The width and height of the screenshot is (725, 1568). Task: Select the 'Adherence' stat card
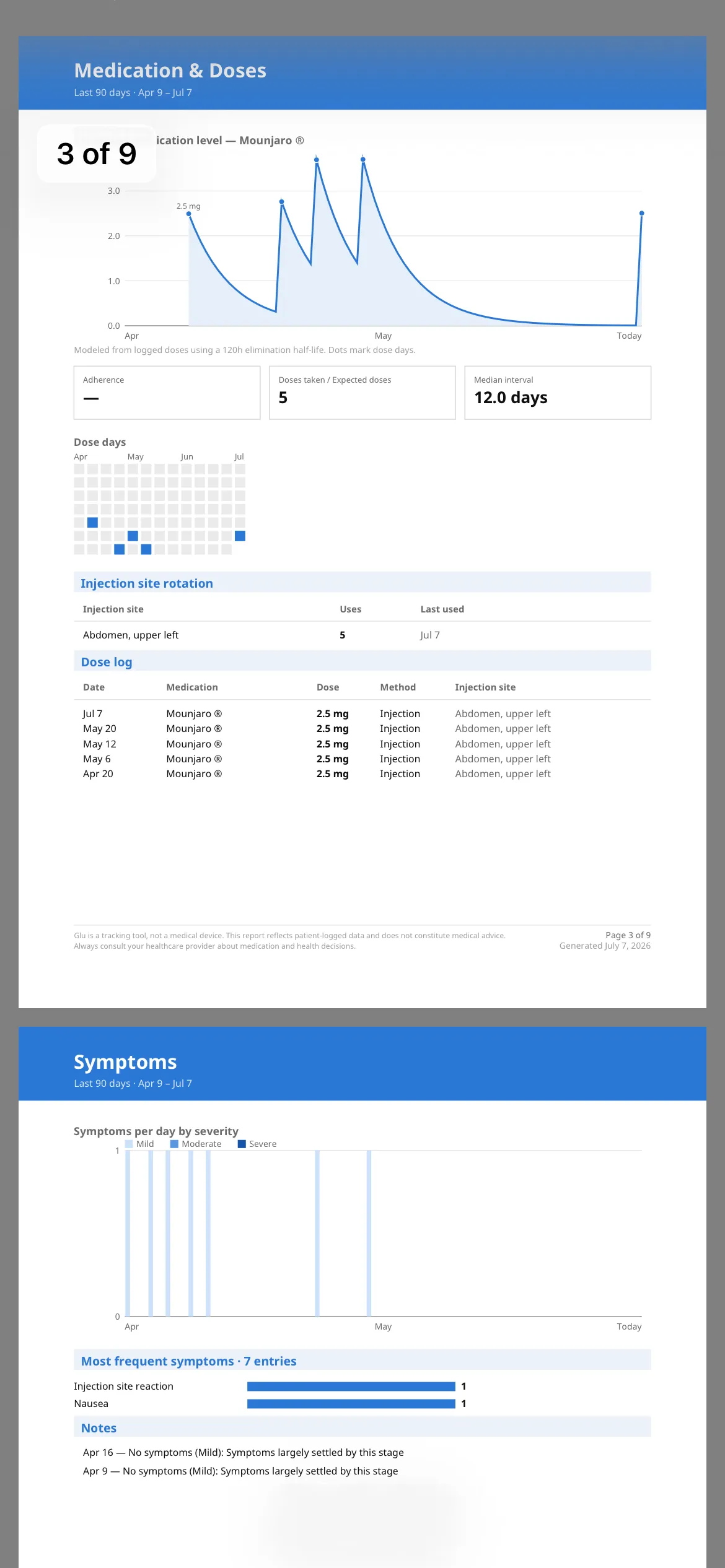[x=167, y=393]
